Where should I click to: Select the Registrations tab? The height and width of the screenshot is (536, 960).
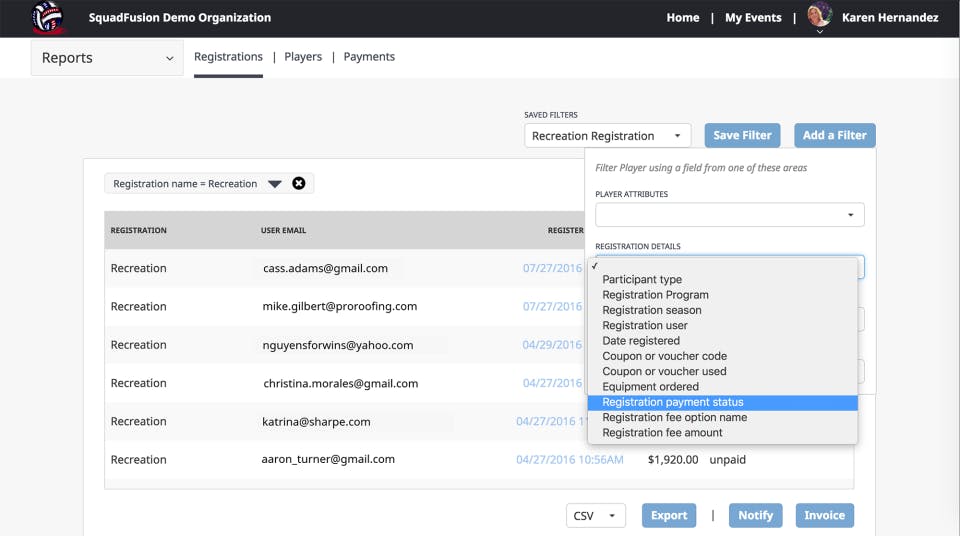point(228,57)
